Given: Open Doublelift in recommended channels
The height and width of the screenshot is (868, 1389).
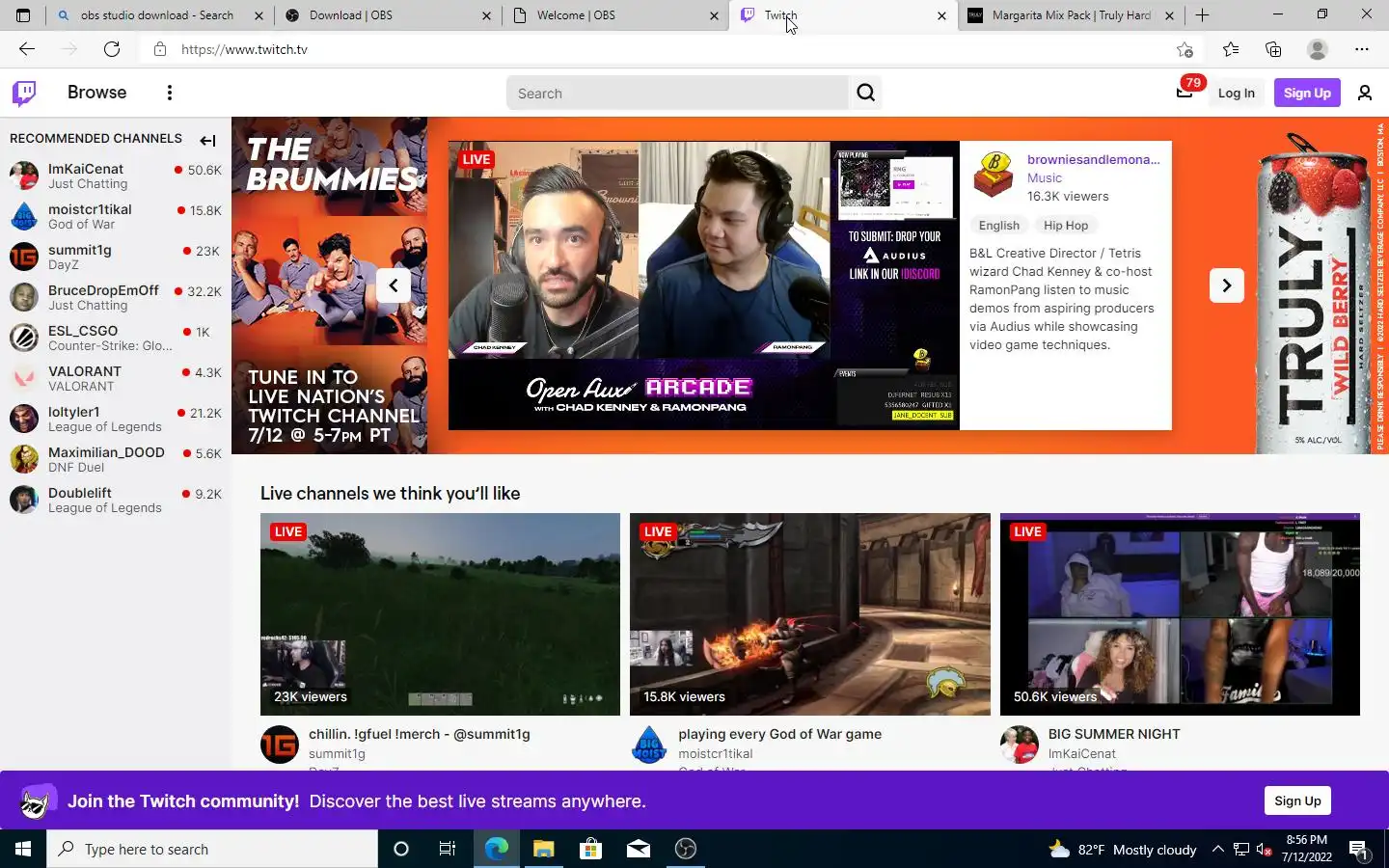Looking at the screenshot, I should (116, 500).
